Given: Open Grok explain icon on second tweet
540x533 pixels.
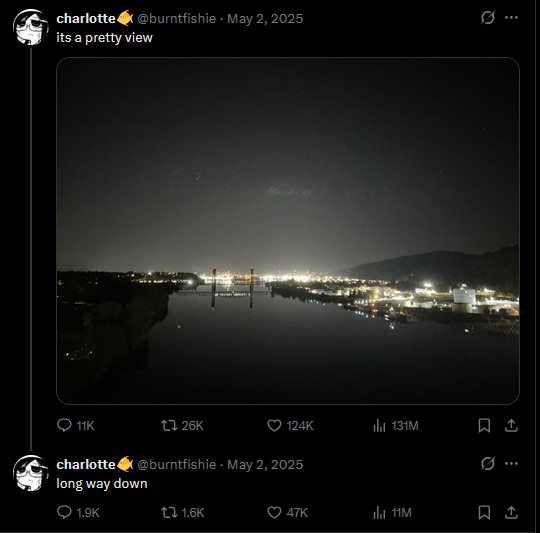Looking at the screenshot, I should (488, 463).
